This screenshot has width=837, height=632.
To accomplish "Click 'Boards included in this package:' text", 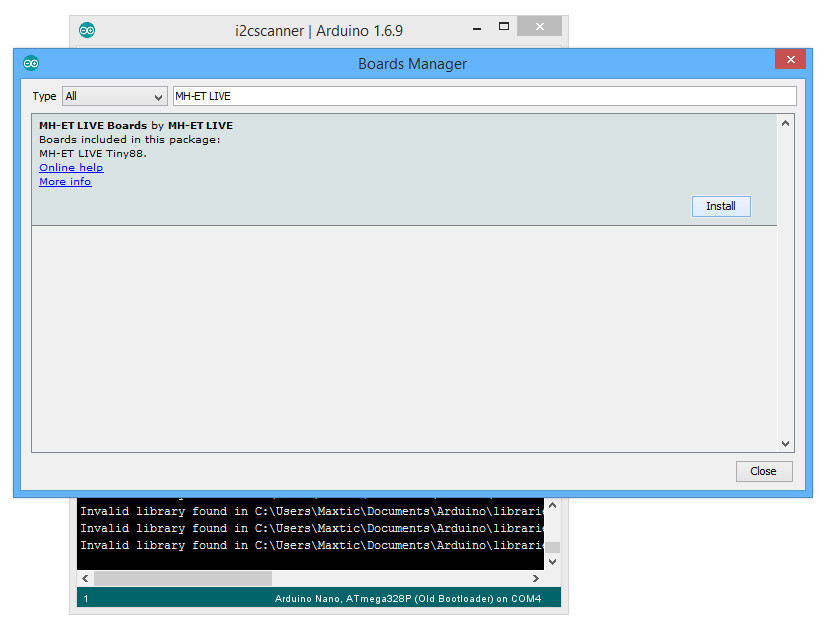I will click(x=130, y=140).
